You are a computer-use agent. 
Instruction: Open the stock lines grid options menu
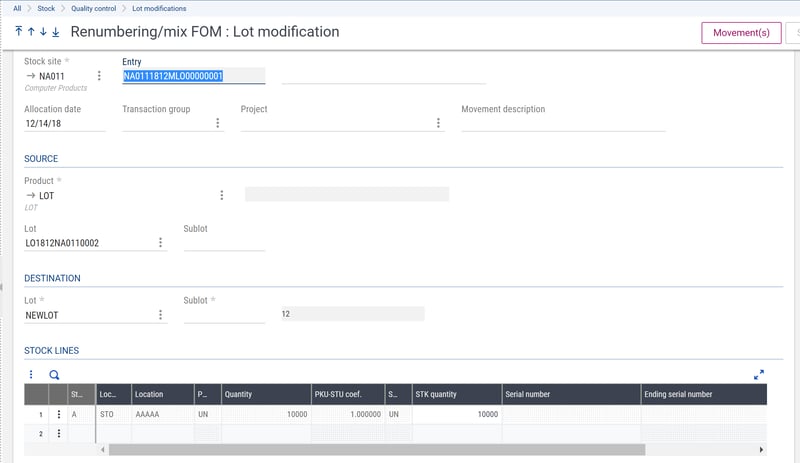tap(32, 374)
